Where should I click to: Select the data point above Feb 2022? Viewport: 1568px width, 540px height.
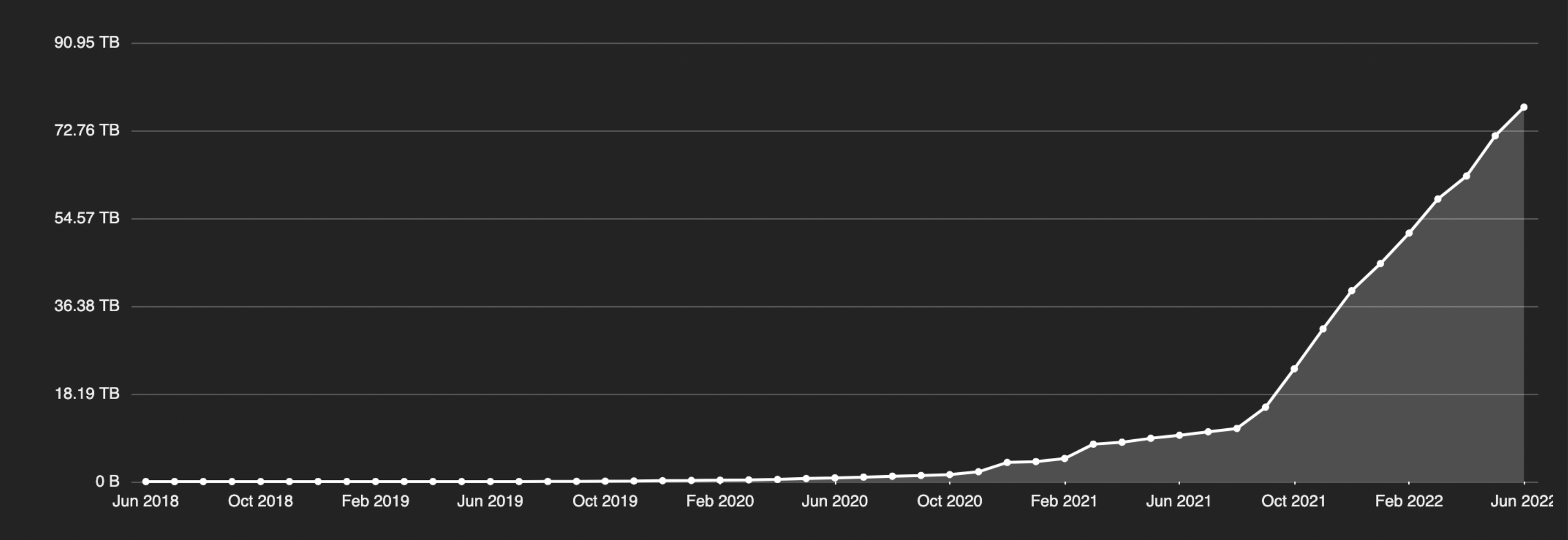point(1408,233)
